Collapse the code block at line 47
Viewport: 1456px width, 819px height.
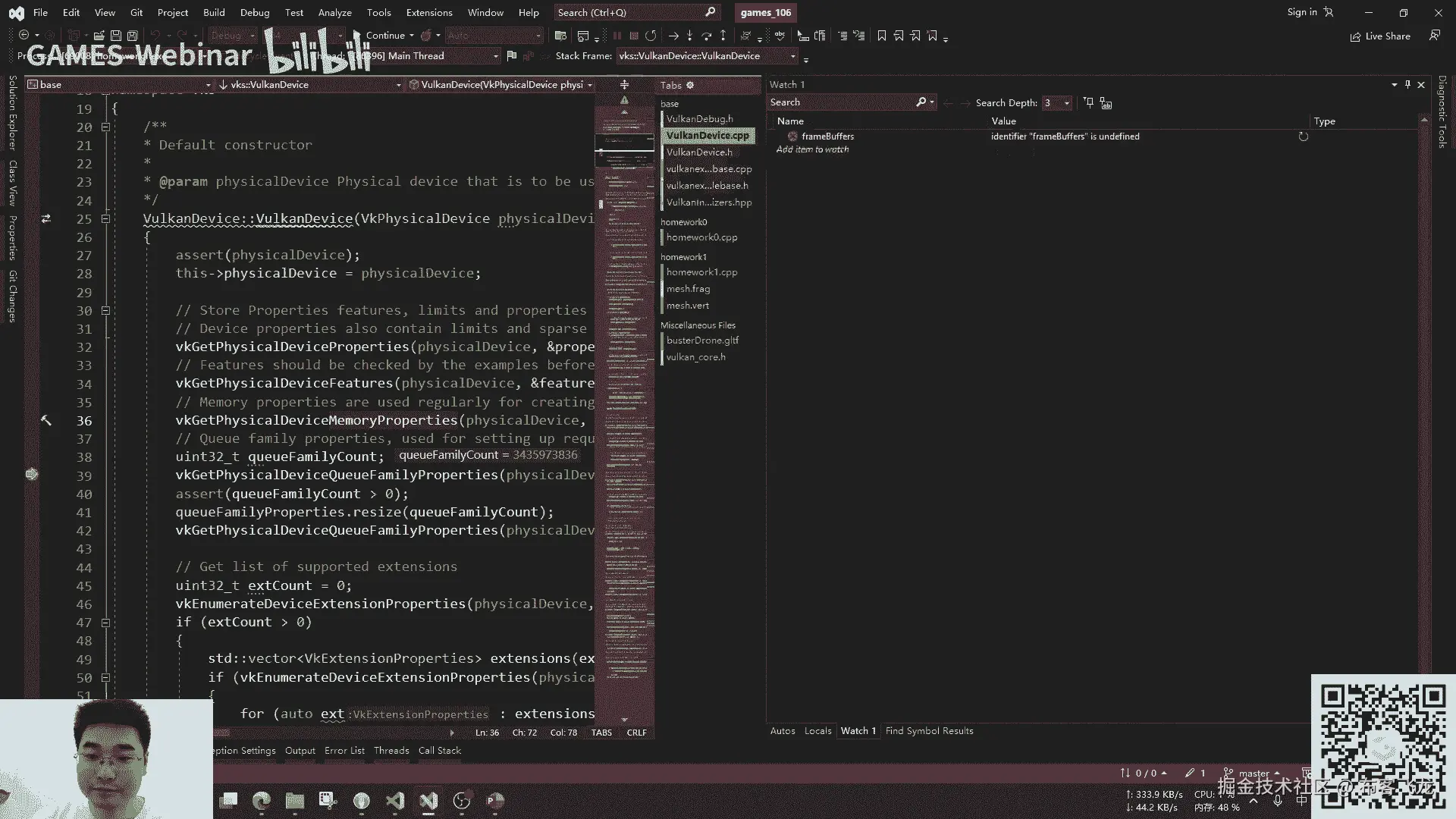(x=105, y=623)
